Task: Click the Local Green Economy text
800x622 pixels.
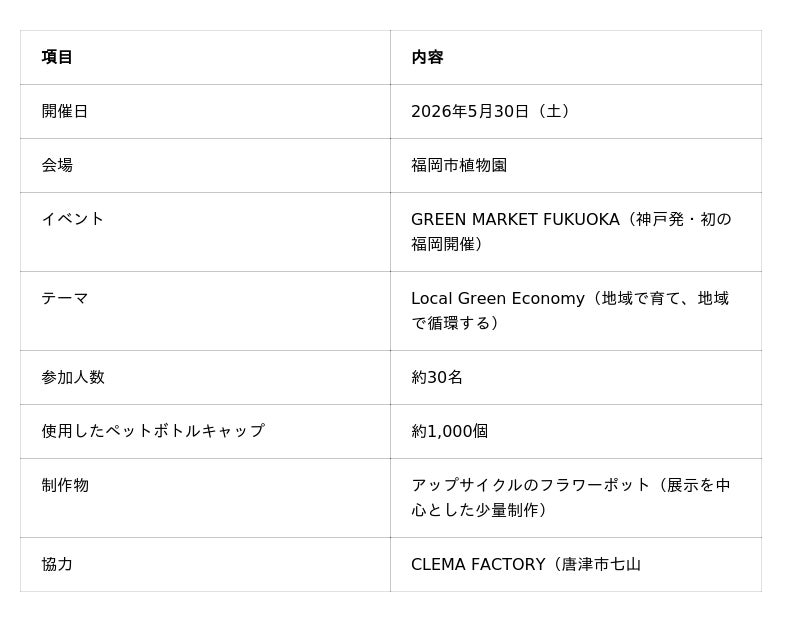Action: (497, 298)
